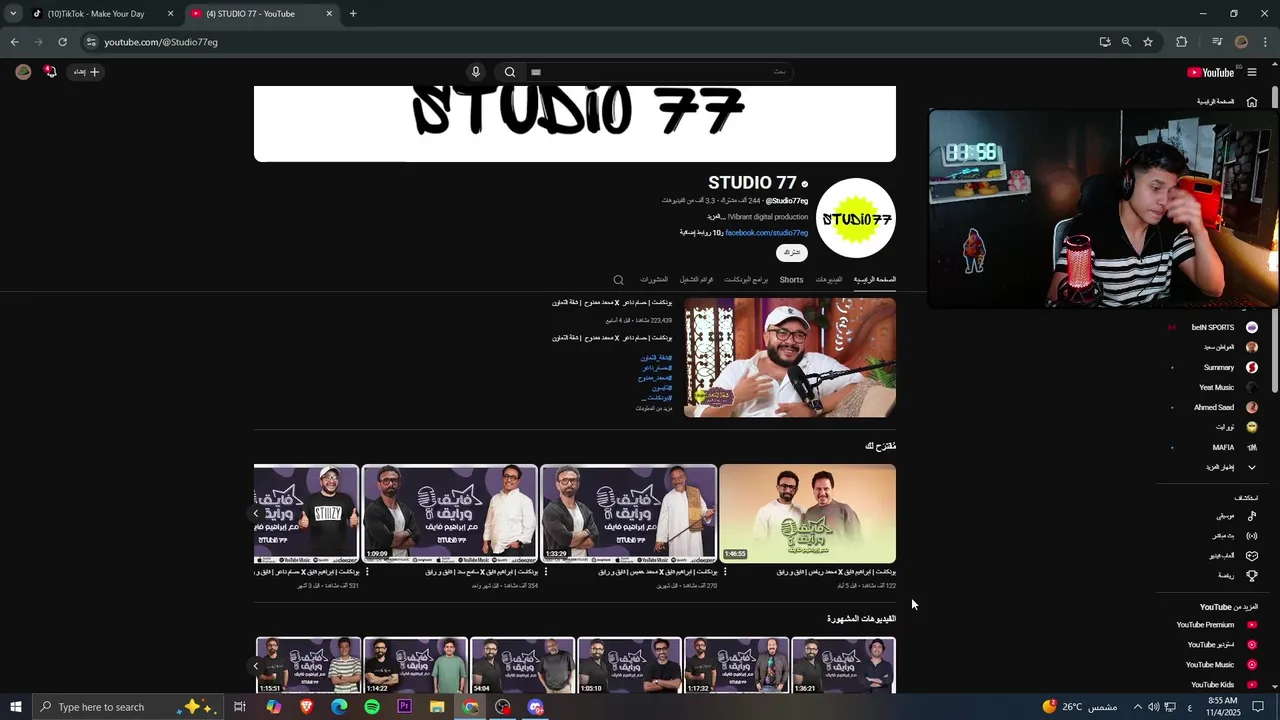Open video thumbnail with 1:46:55 duration
Screen dimensions: 1280x720
807,514
